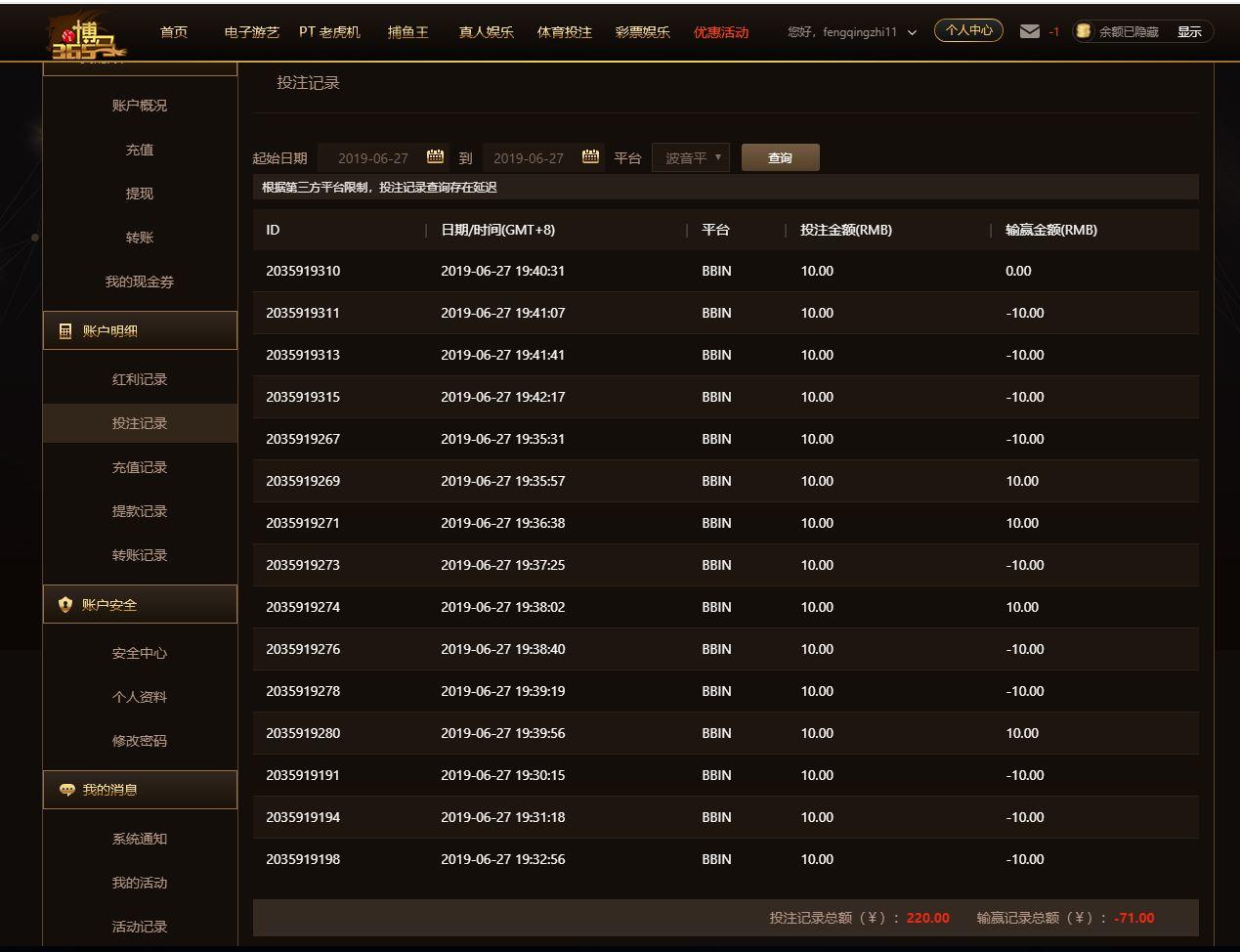The width and height of the screenshot is (1240, 952).
Task: Click the 账户安全 shield icon
Action: tap(65, 605)
